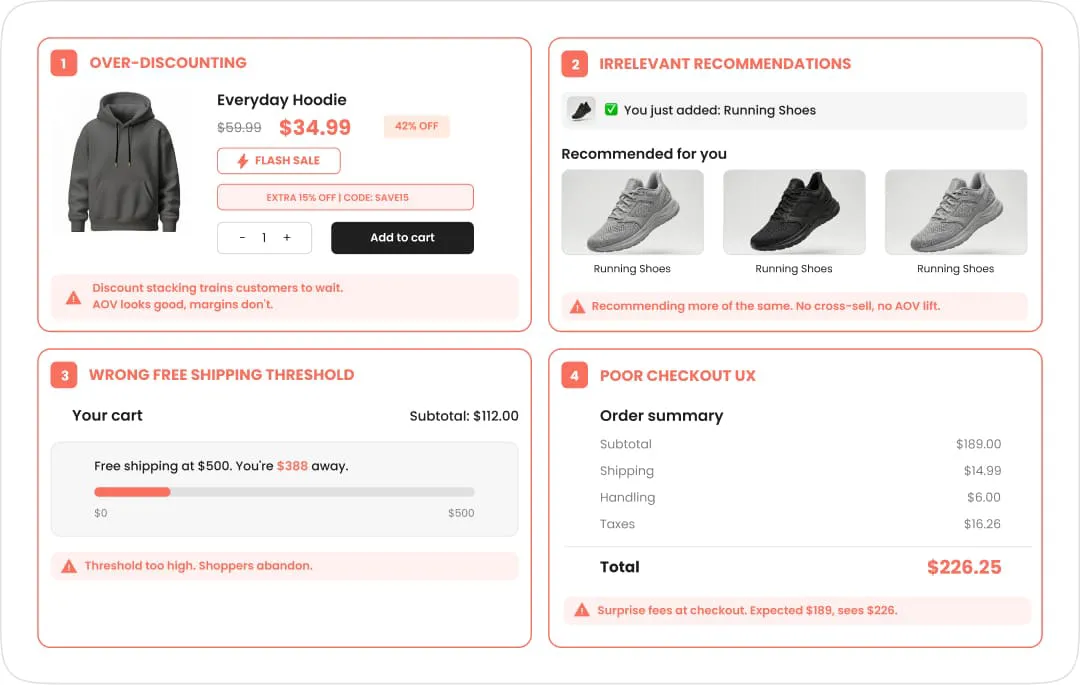Click the warning triangle next to discount stacking message
Screen dimensions: 1080x685
point(73,297)
